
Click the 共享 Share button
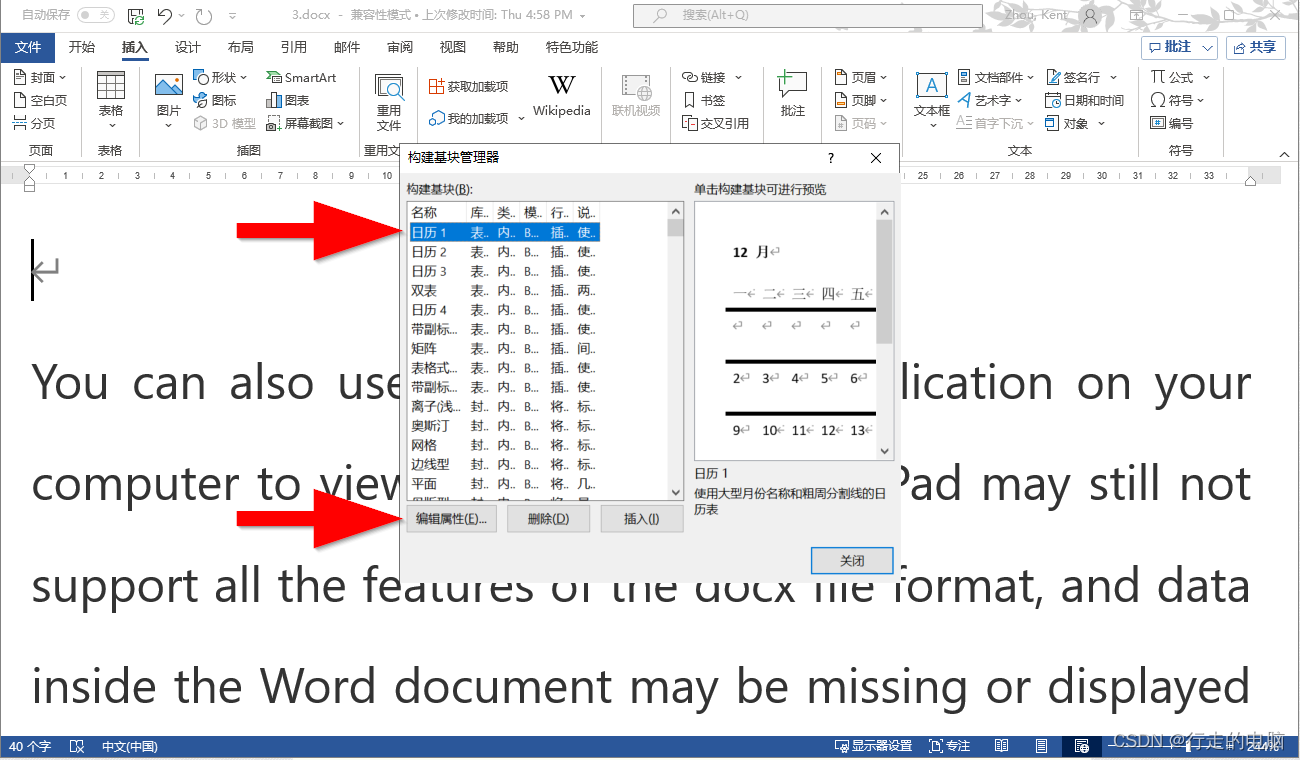point(1255,47)
